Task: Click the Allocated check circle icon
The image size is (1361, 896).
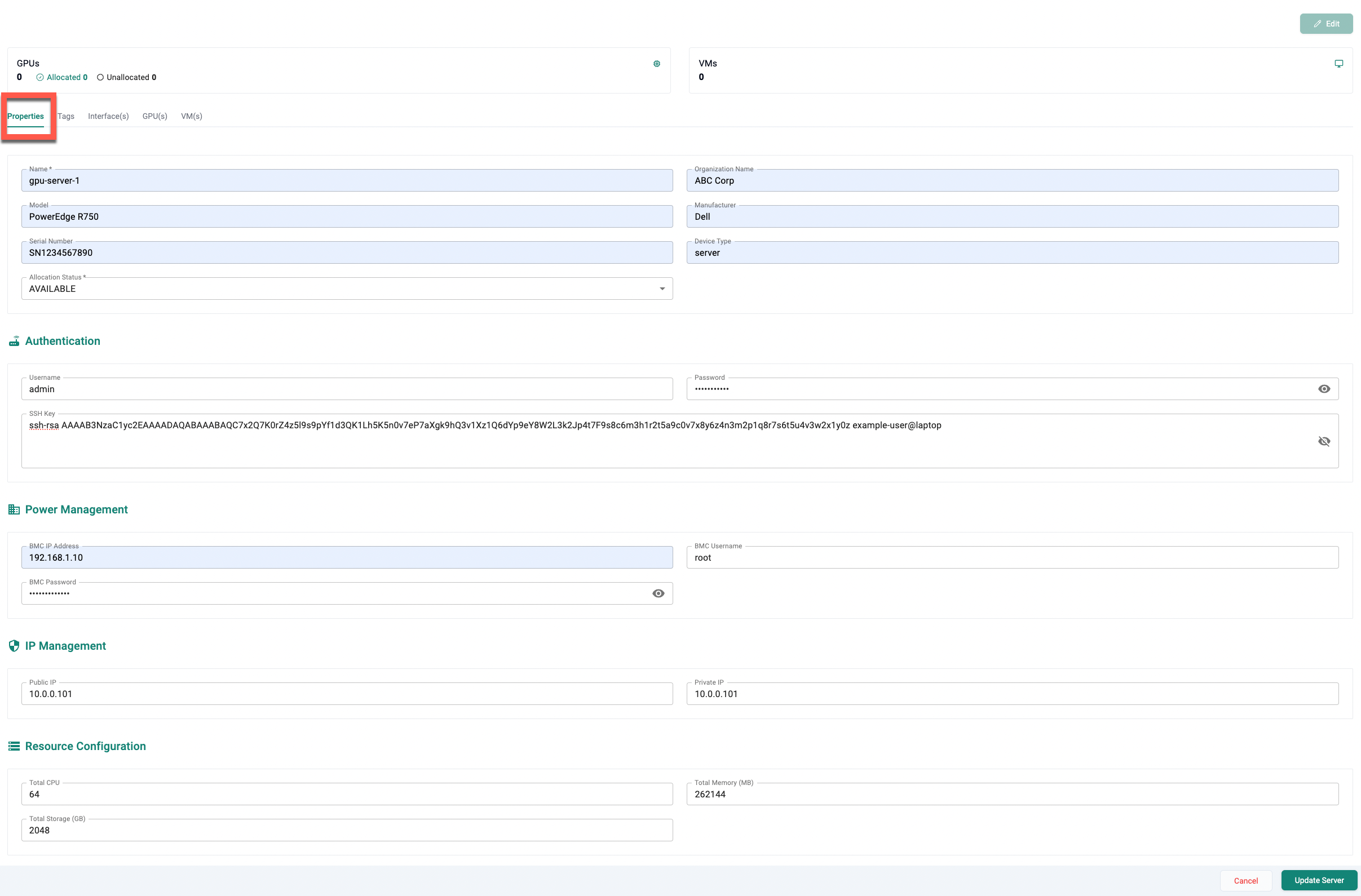Action: pos(40,77)
